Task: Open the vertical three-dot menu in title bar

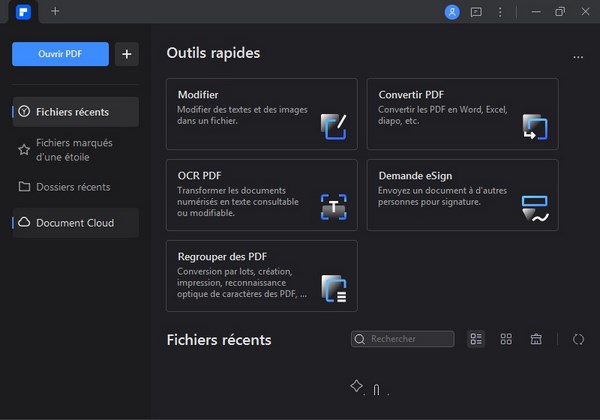Action: tap(500, 12)
